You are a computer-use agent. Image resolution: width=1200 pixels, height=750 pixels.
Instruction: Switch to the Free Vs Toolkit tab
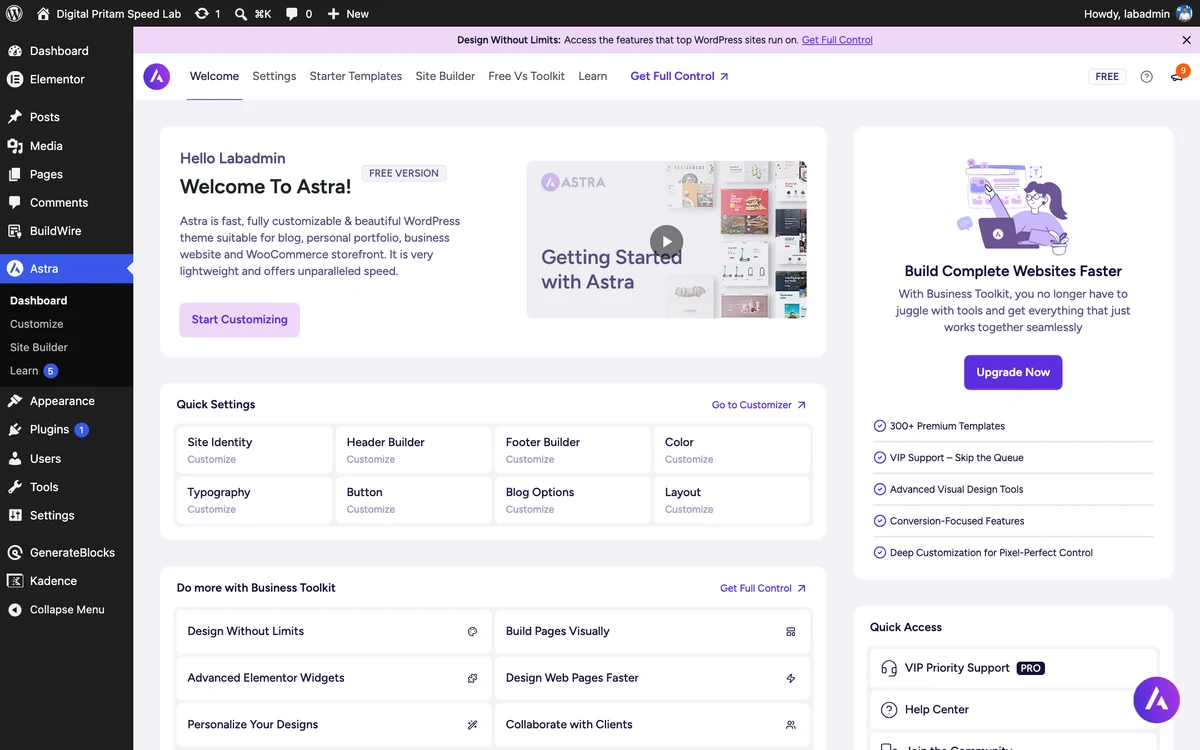point(527,76)
